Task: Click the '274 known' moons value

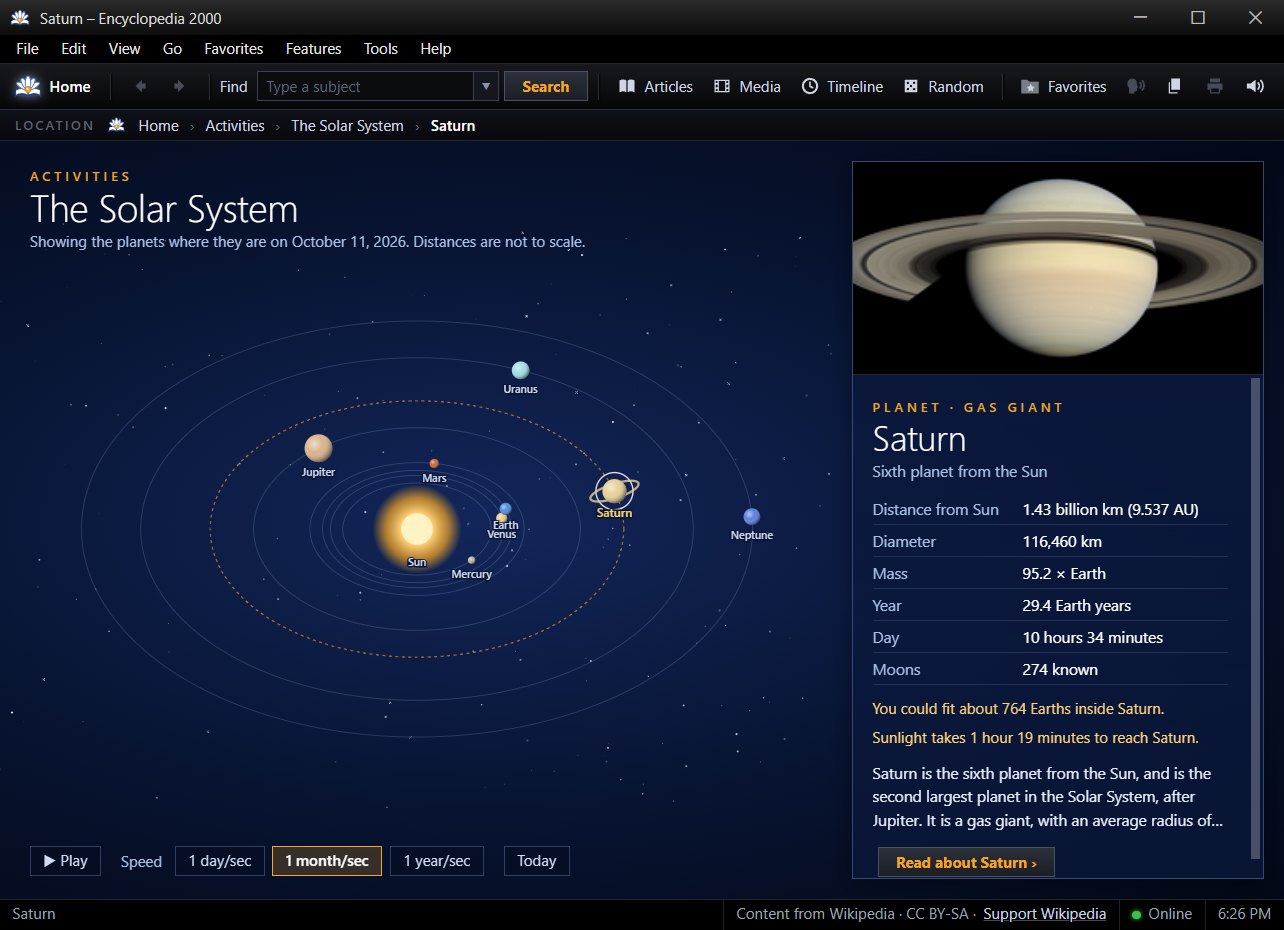Action: point(1060,669)
